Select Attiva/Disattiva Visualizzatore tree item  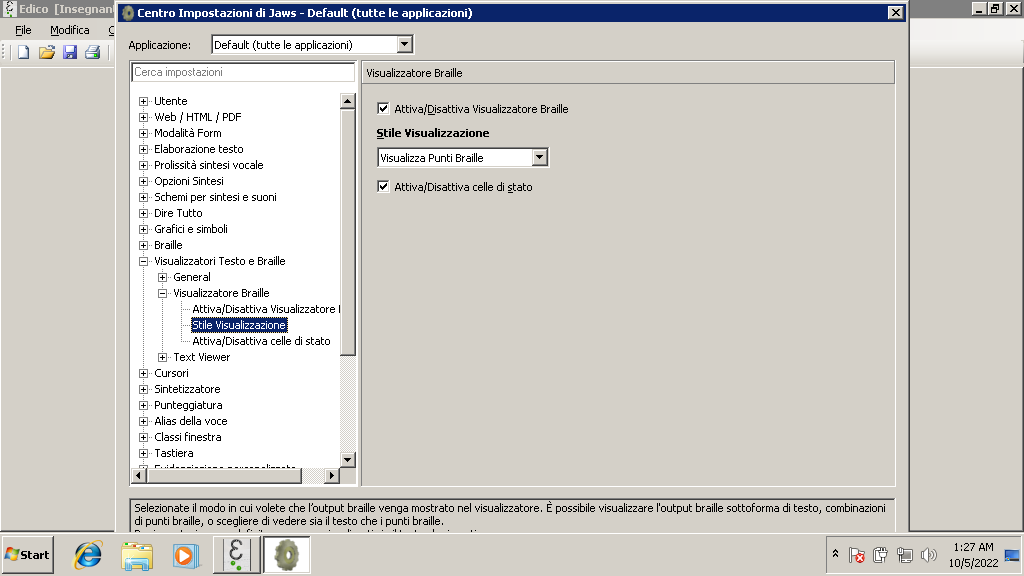(266, 309)
